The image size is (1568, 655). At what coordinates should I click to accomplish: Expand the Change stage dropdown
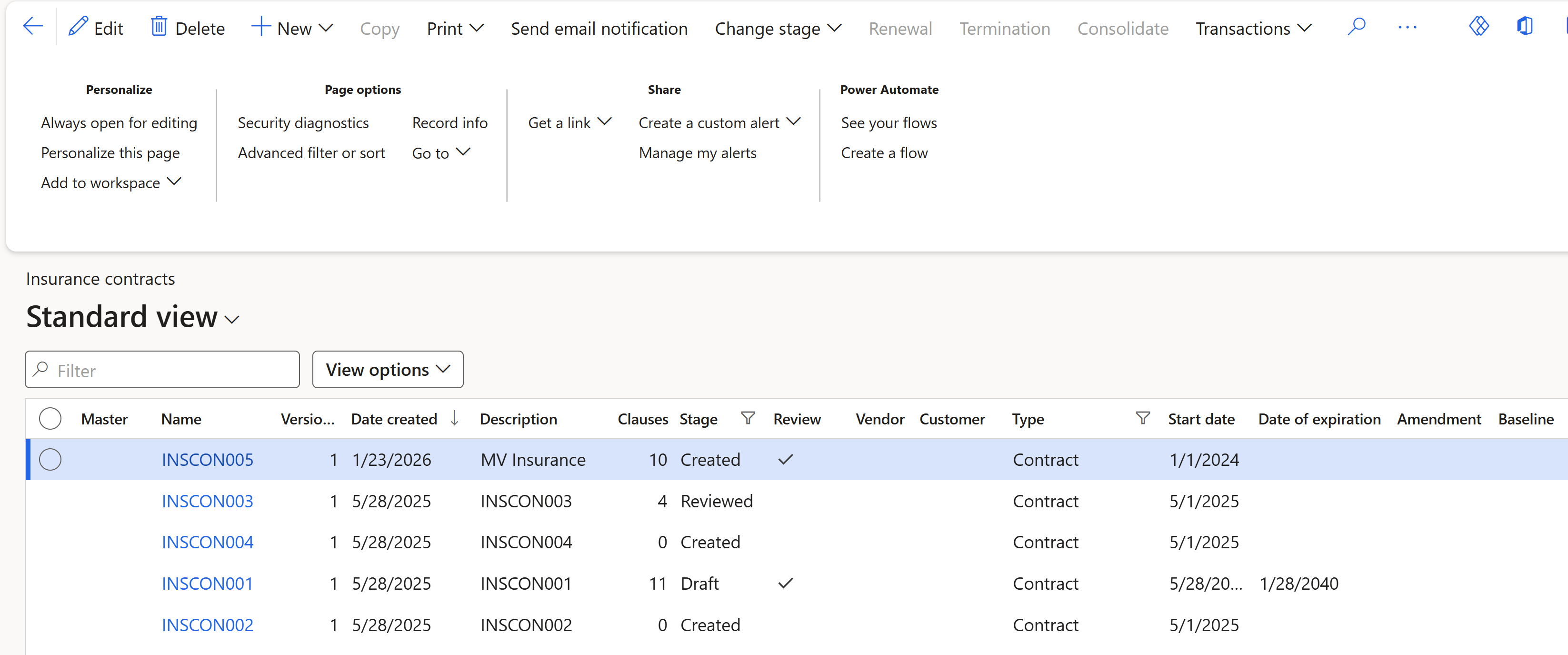click(x=777, y=29)
